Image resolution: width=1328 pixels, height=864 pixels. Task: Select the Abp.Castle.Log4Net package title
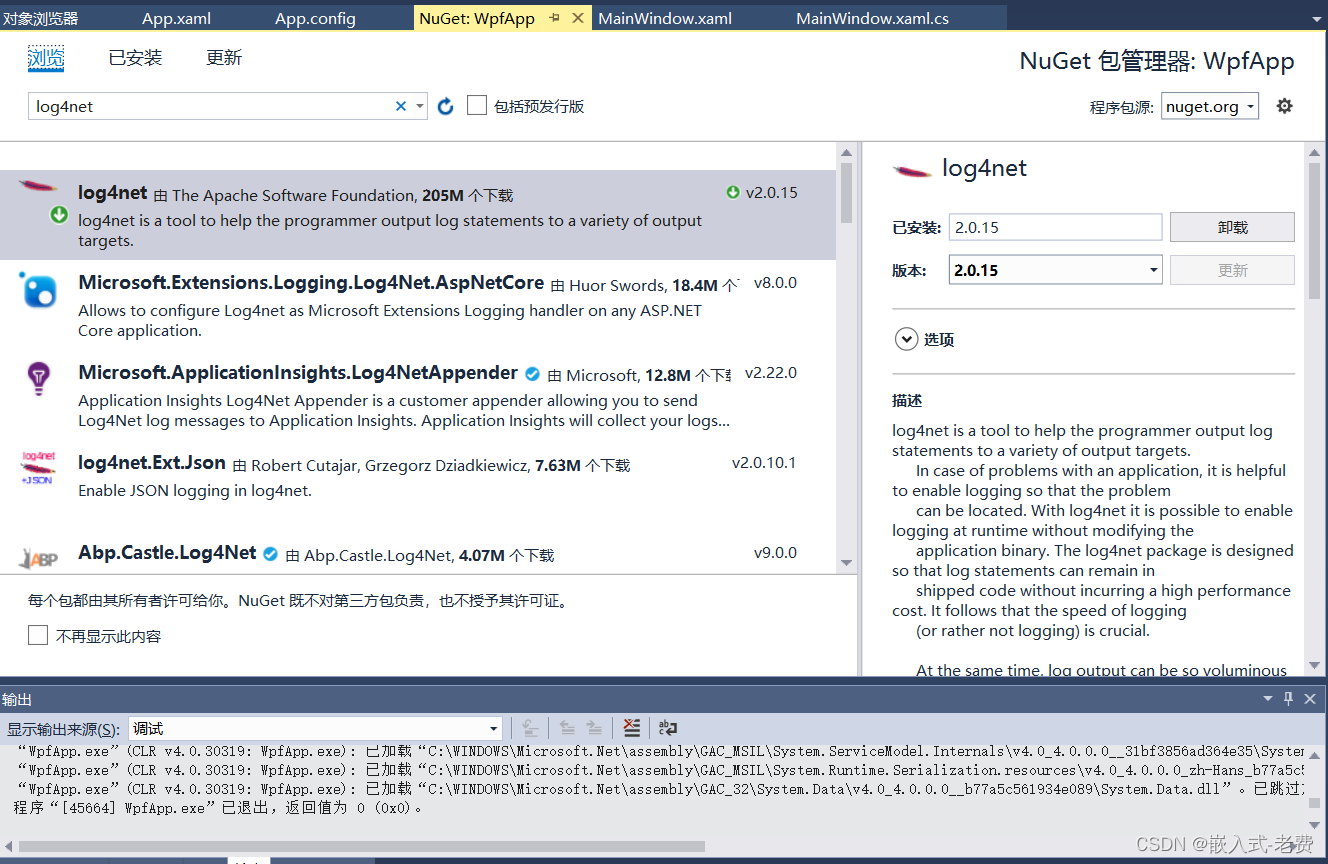(x=167, y=553)
